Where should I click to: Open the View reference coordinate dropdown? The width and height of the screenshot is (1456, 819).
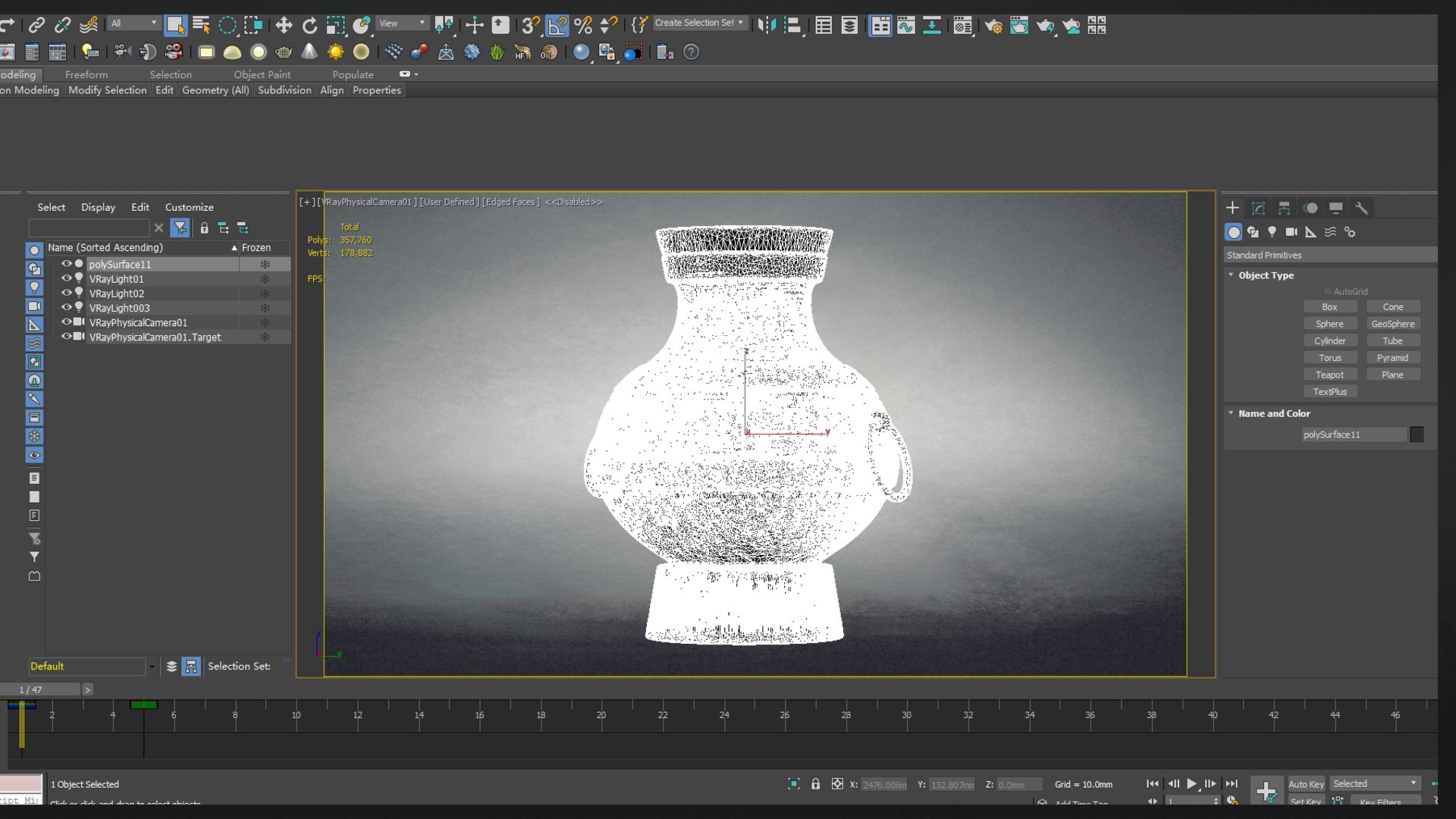pyautogui.click(x=403, y=24)
